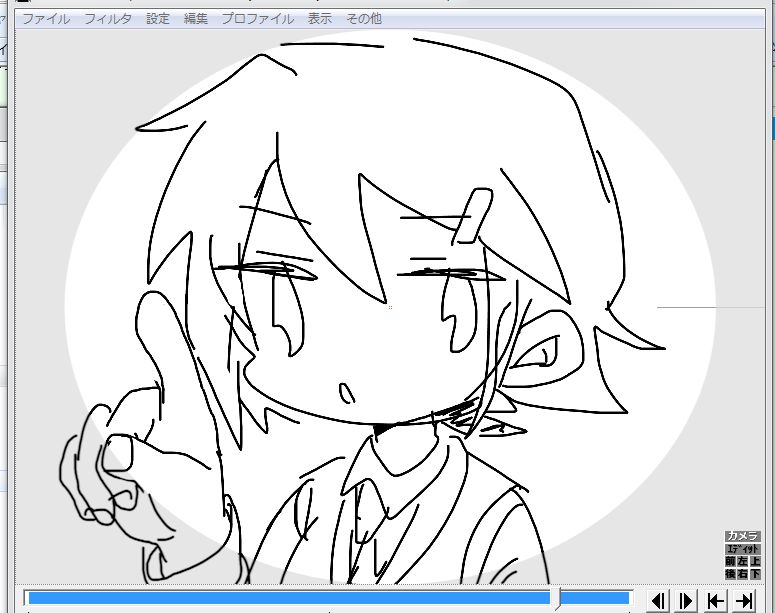Select the 前 (front) view button

coord(731,562)
